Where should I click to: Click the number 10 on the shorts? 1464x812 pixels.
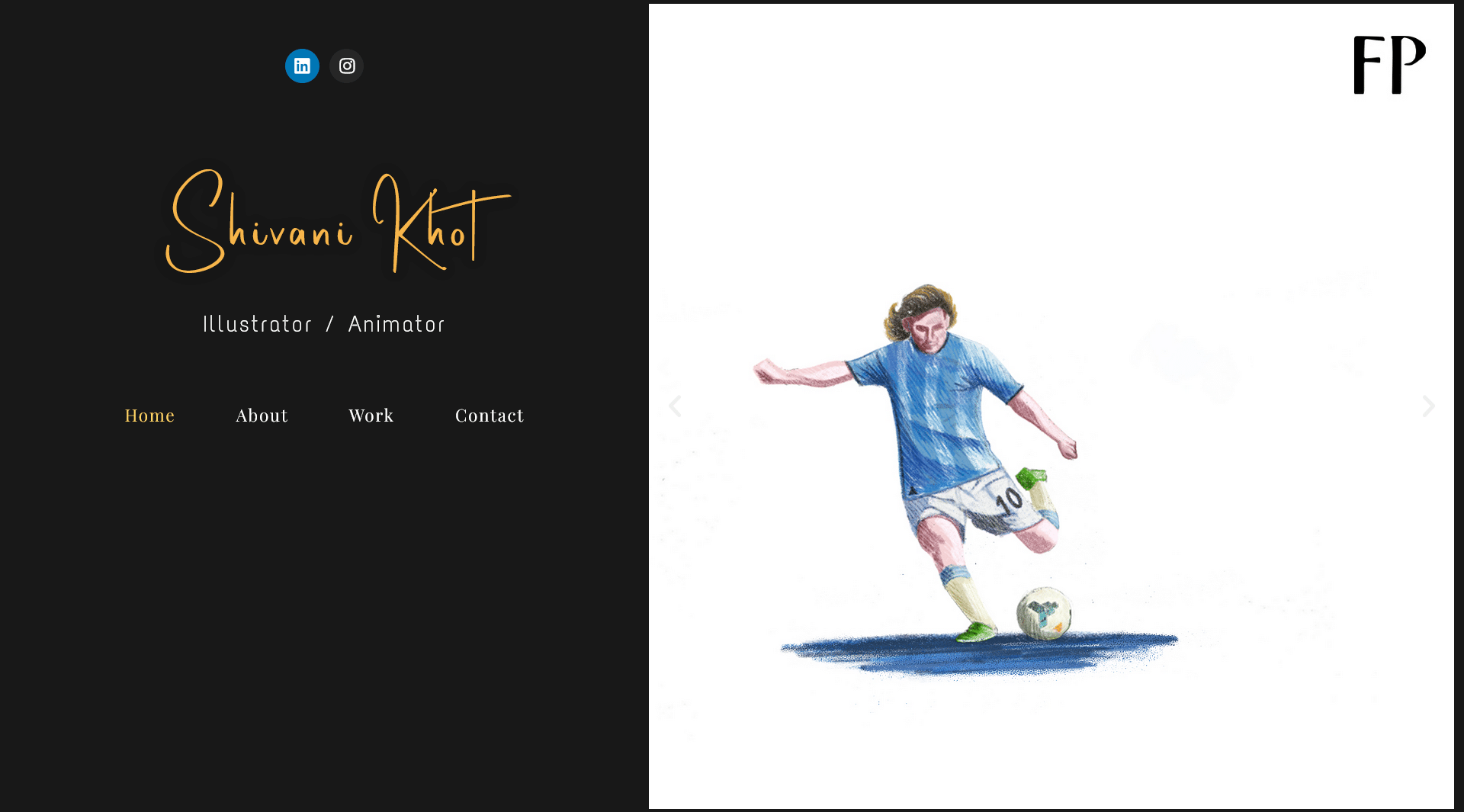1009,500
